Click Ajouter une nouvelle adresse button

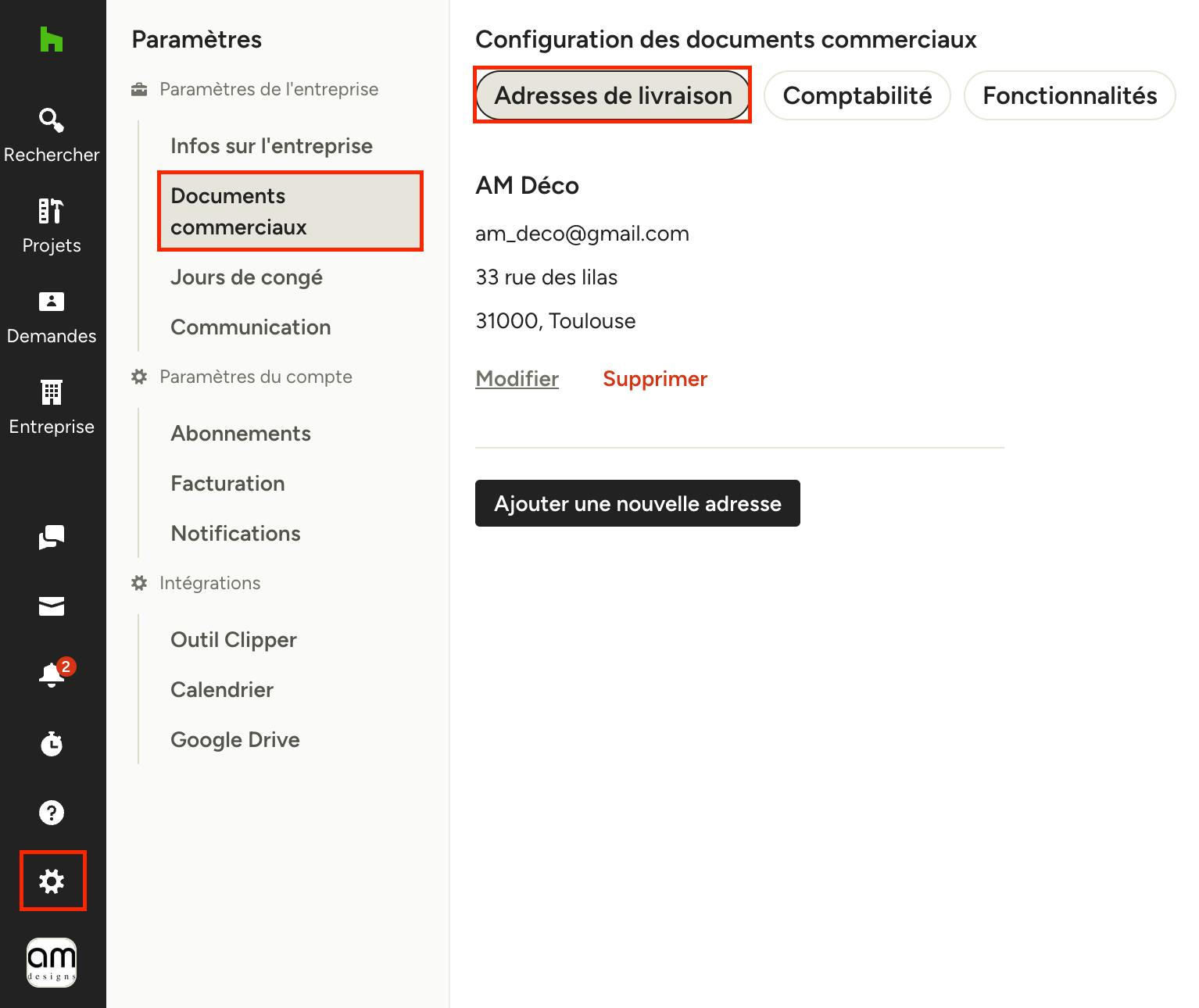638,503
